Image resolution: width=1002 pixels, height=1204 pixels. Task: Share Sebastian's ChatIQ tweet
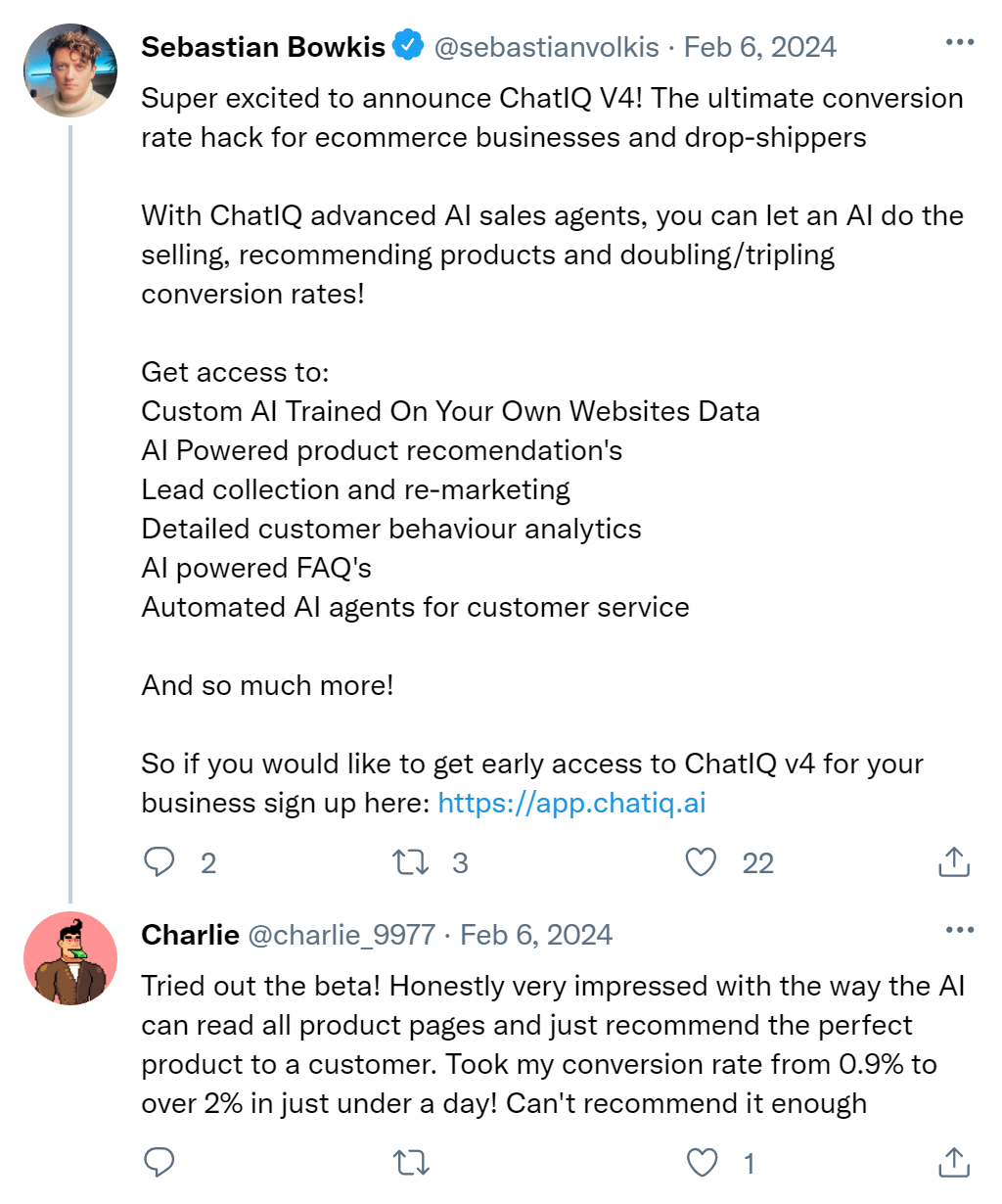pos(953,862)
